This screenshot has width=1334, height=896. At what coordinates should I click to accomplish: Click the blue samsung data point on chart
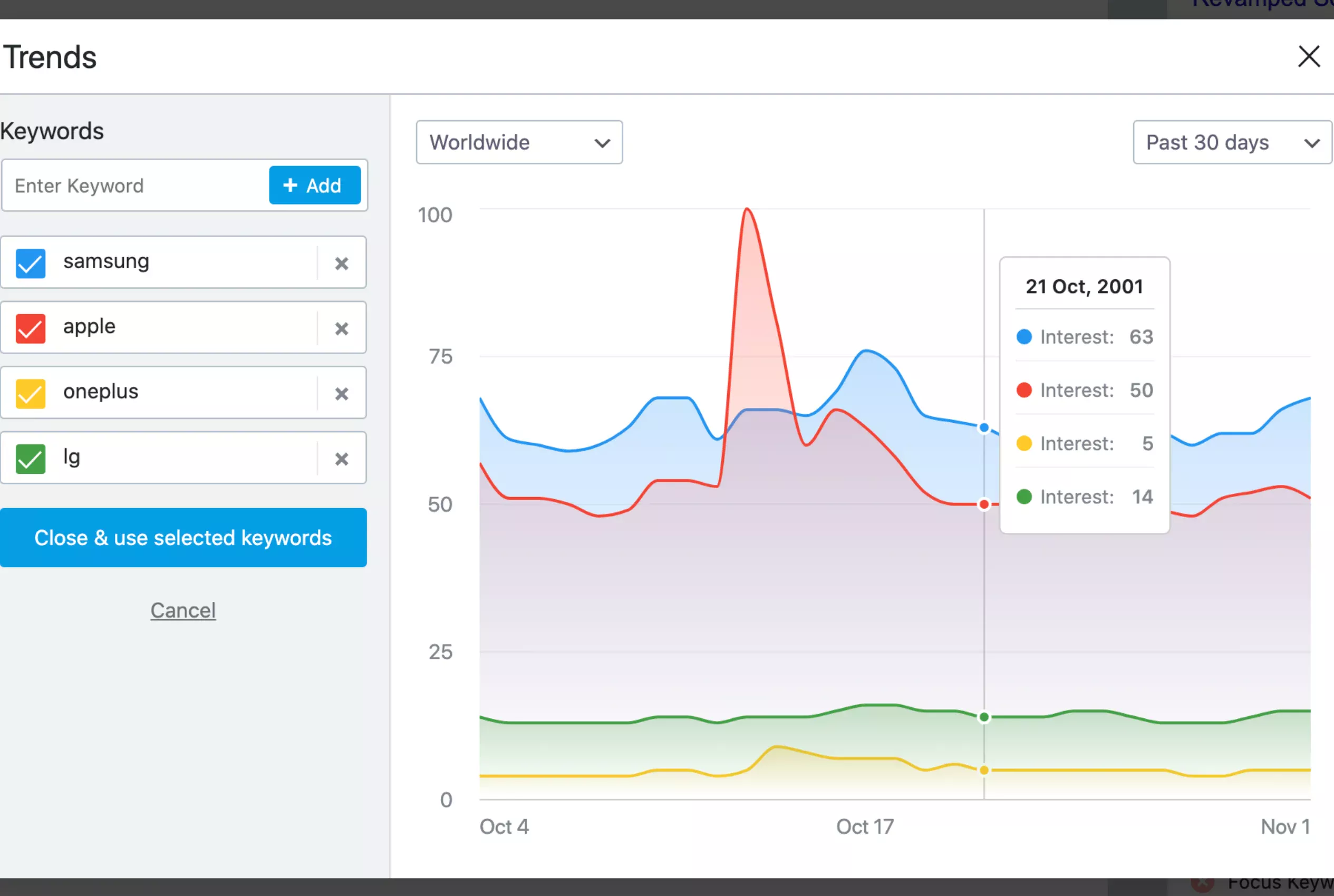tap(984, 427)
